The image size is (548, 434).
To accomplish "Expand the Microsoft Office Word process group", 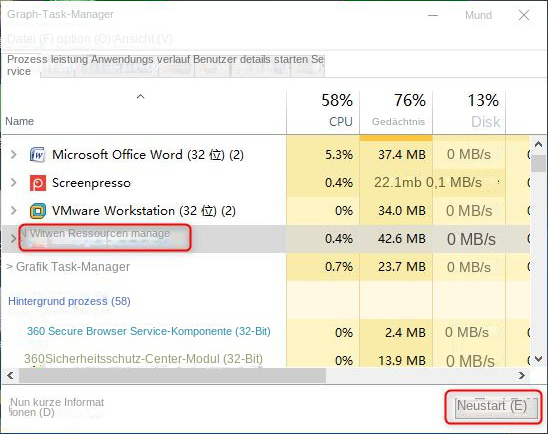I will [x=14, y=154].
